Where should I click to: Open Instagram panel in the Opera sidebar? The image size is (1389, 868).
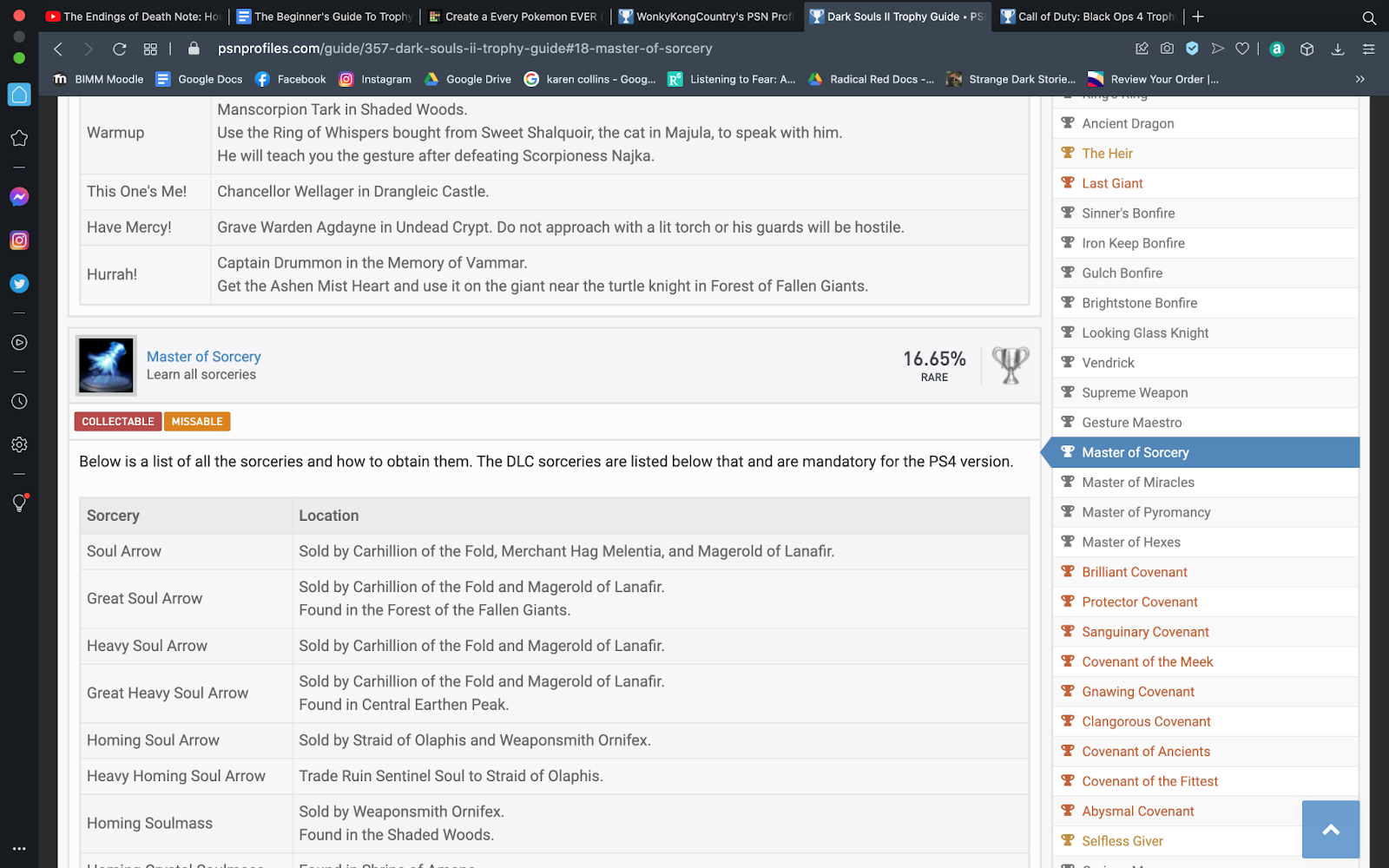coord(19,240)
